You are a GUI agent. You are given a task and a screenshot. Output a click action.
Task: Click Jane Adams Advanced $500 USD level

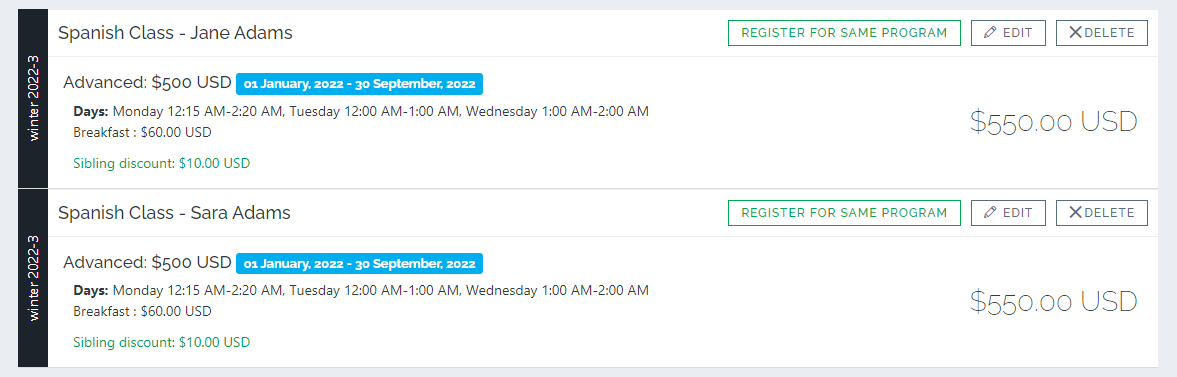click(147, 83)
